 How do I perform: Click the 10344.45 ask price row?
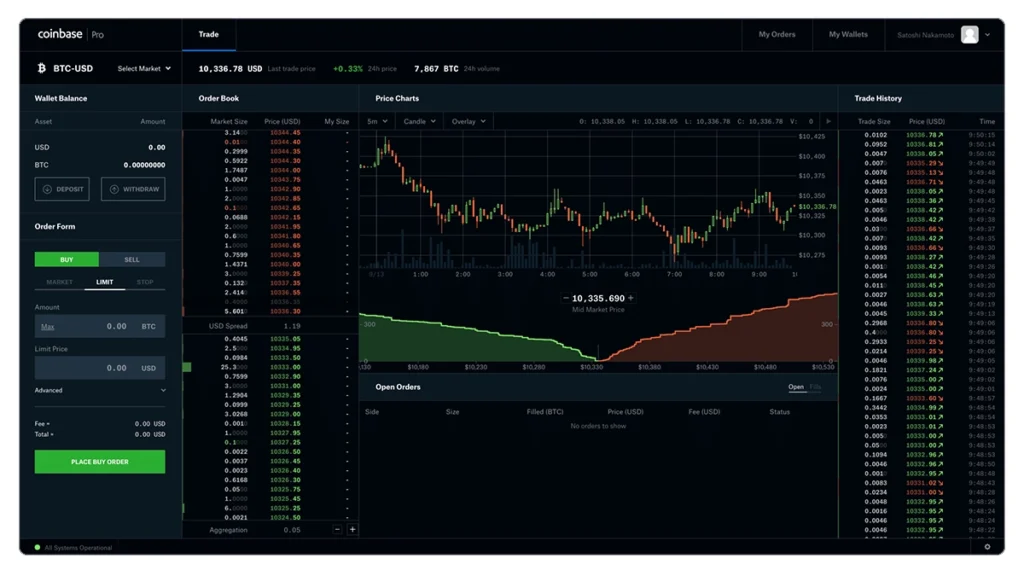point(269,133)
